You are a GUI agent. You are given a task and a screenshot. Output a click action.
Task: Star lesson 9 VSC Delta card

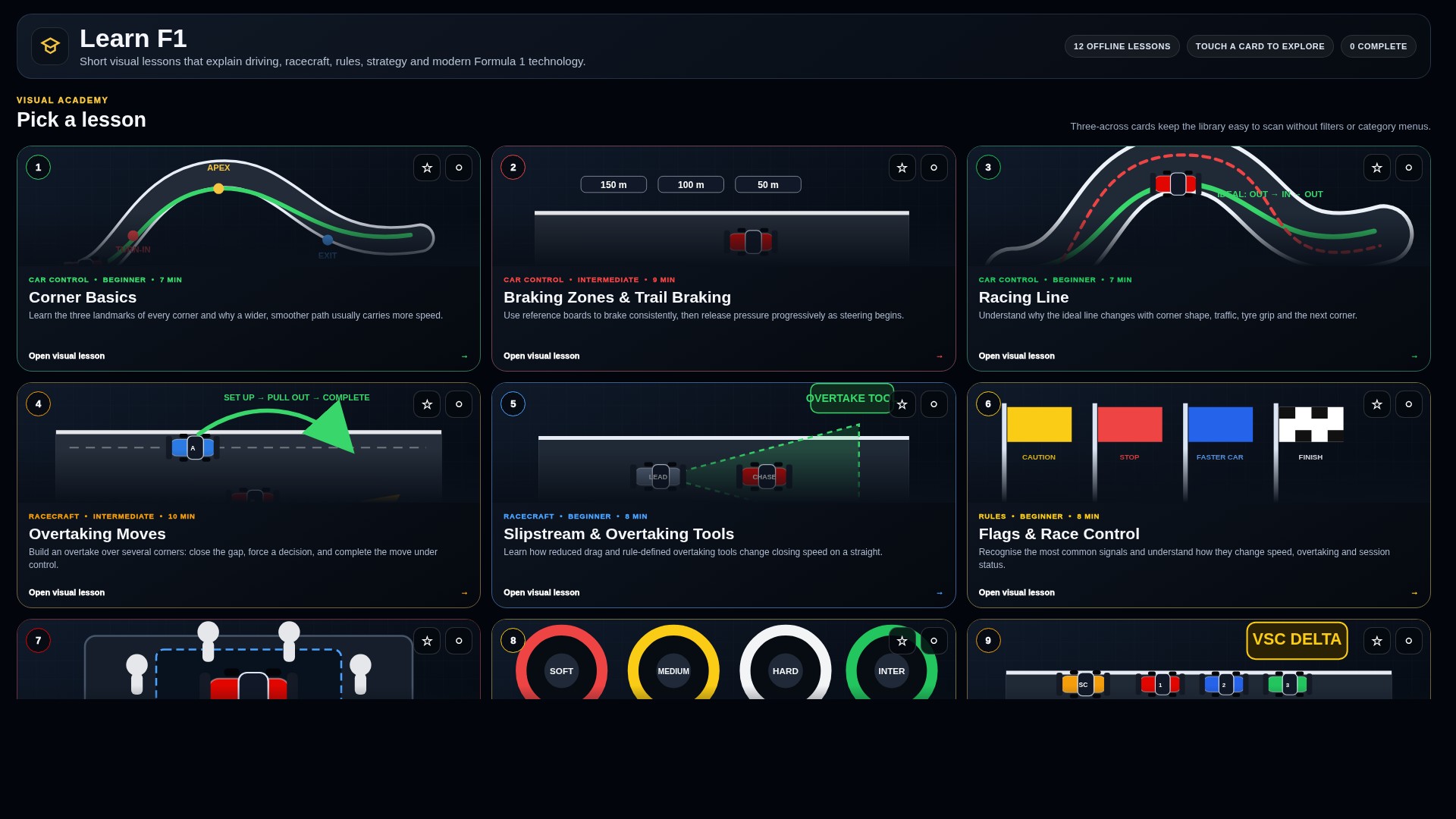[x=1376, y=641]
